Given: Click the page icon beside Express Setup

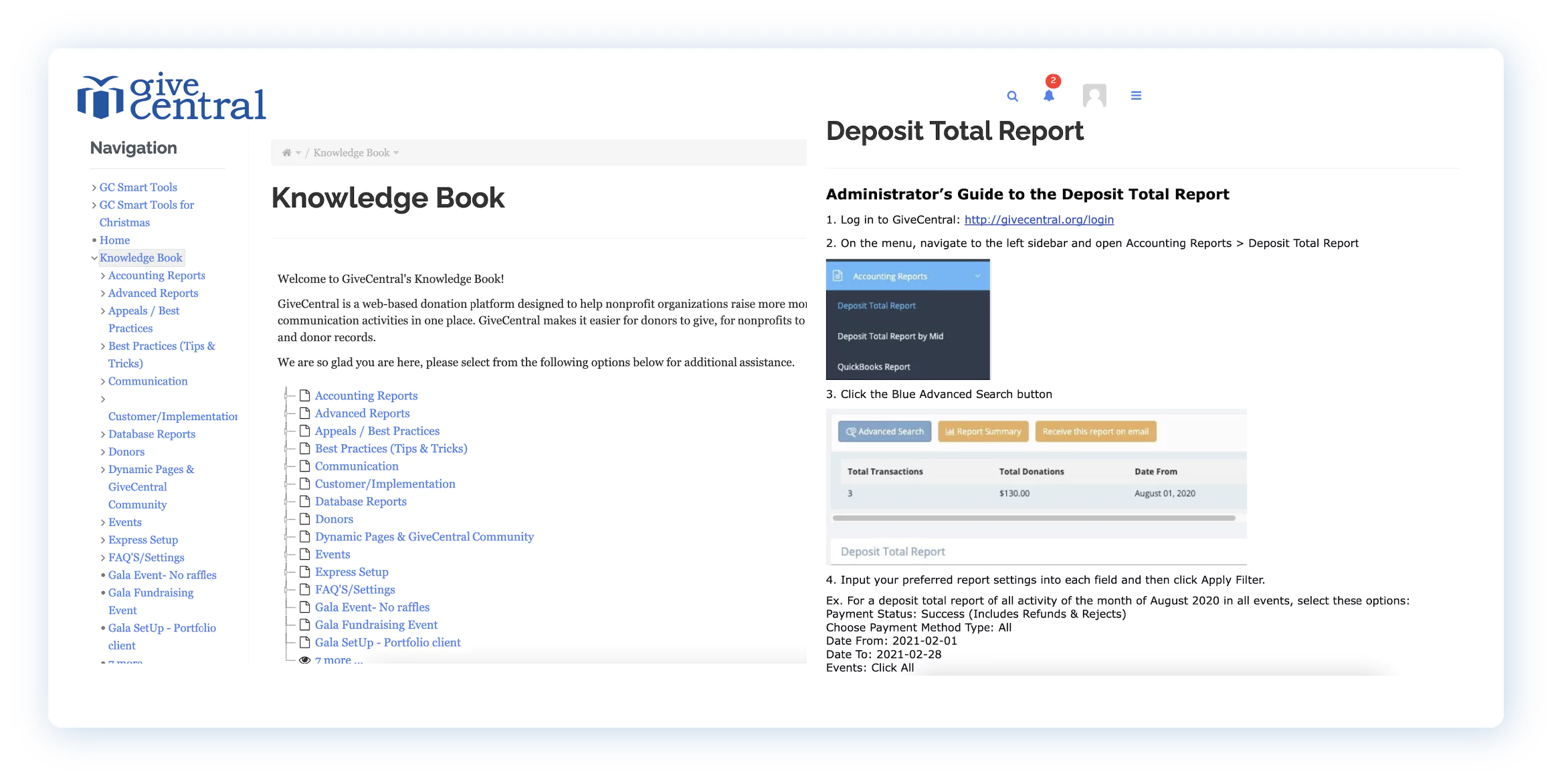Looking at the screenshot, I should (304, 571).
